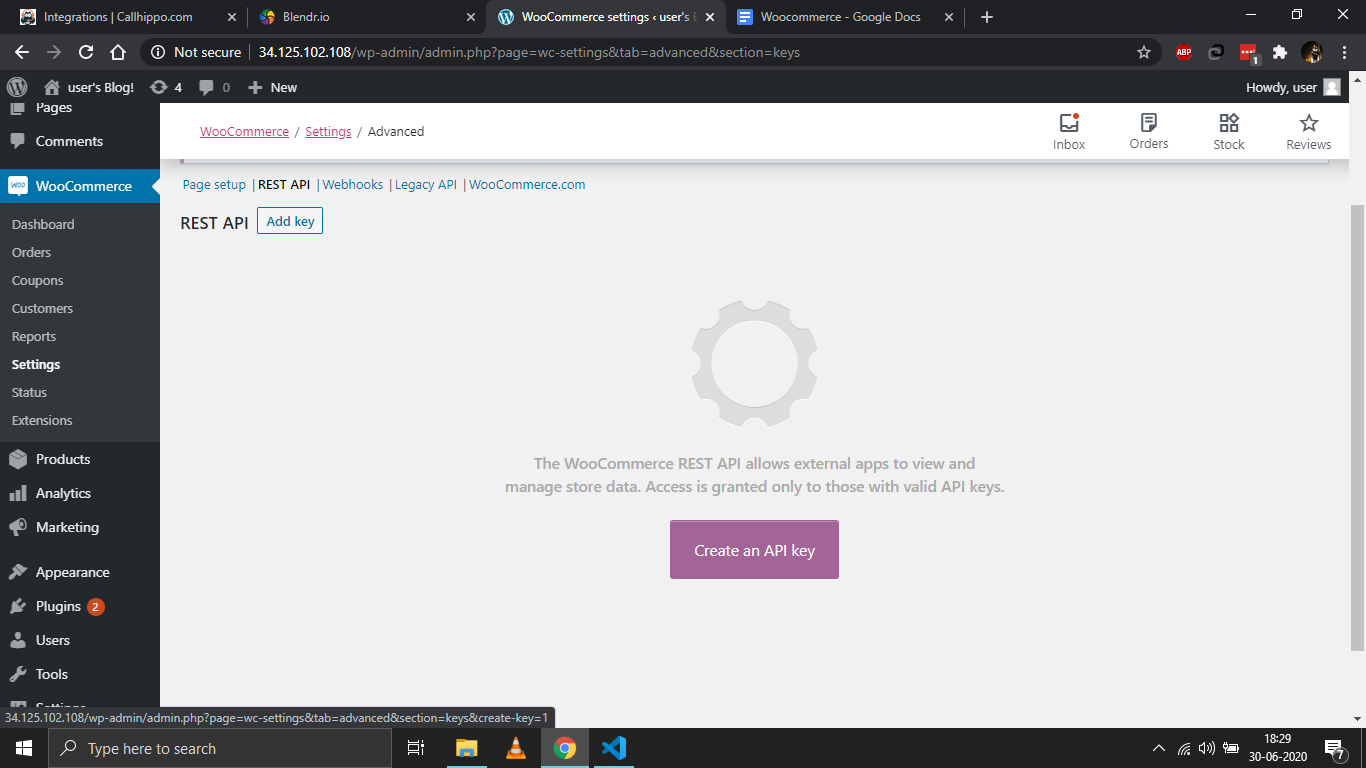Open Coupons submenu item

(37, 280)
